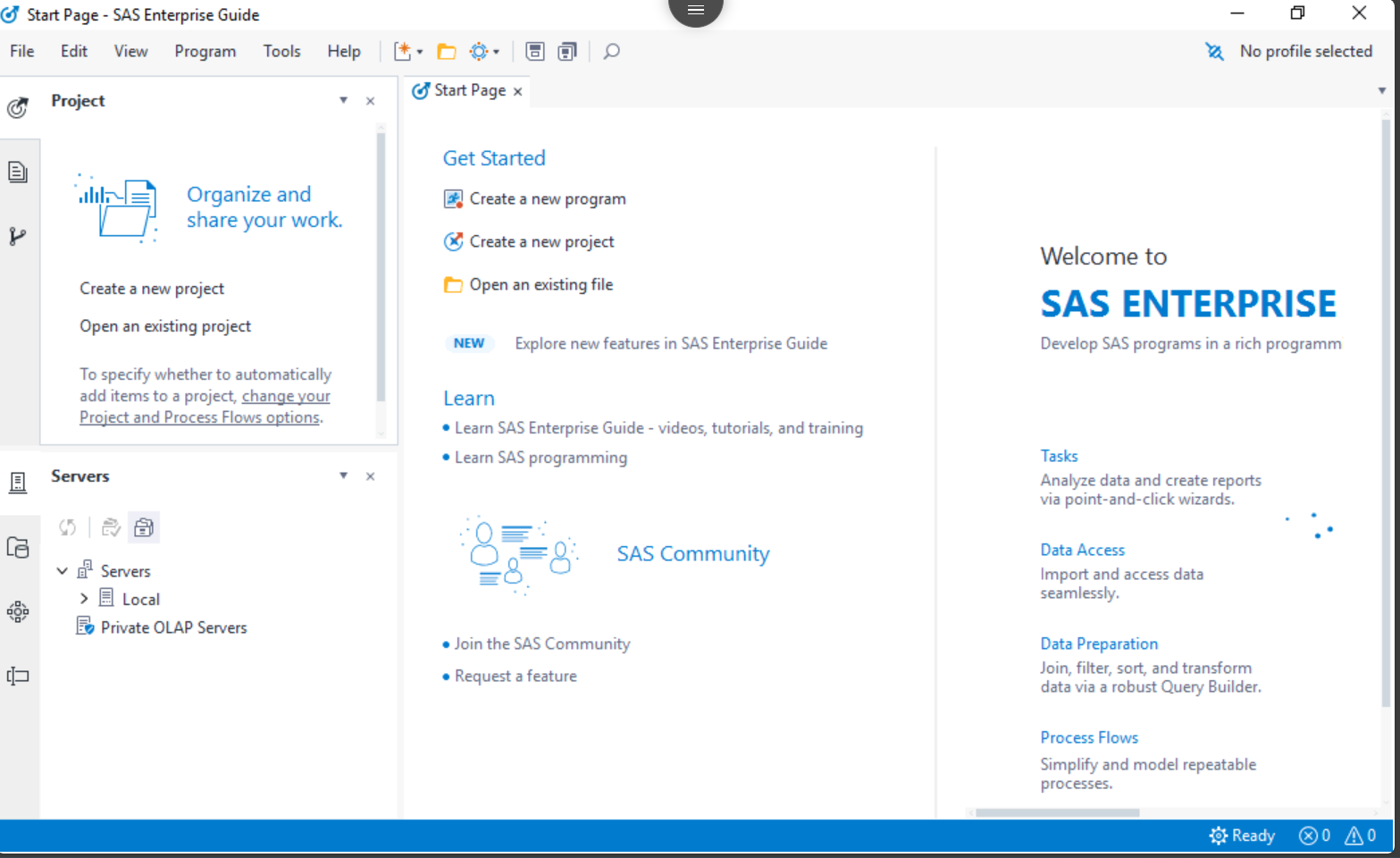Click the Project pane sidebar icon

(18, 108)
